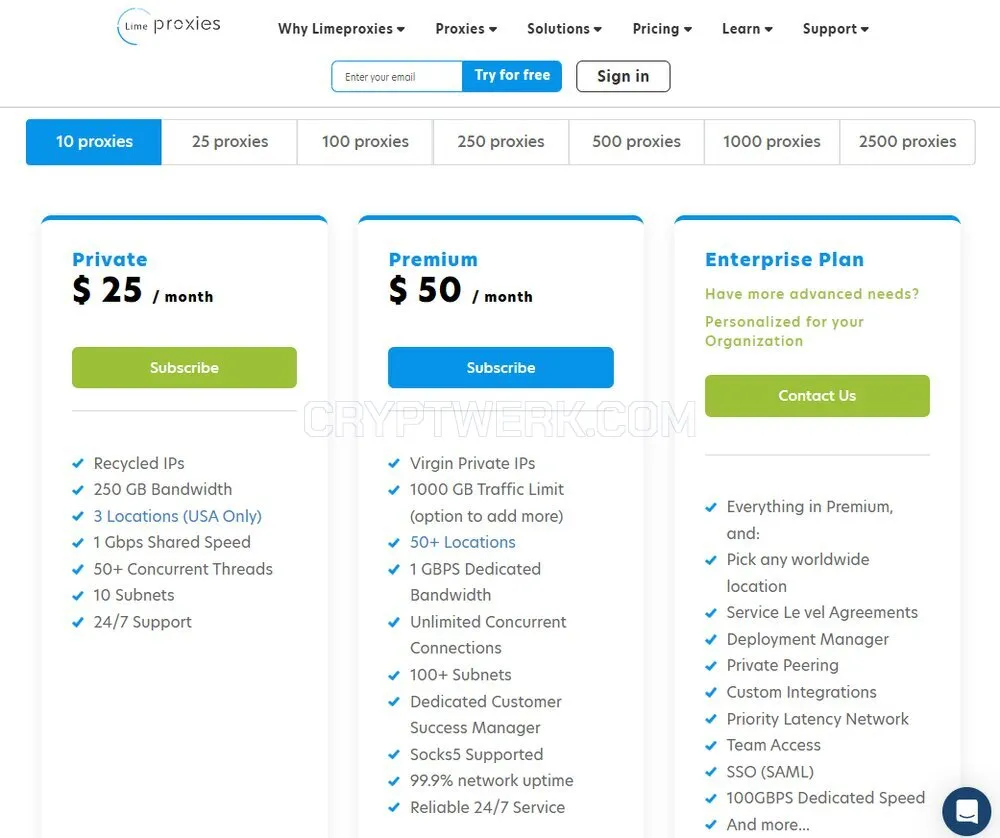Open the chat widget icon

pyautogui.click(x=967, y=811)
